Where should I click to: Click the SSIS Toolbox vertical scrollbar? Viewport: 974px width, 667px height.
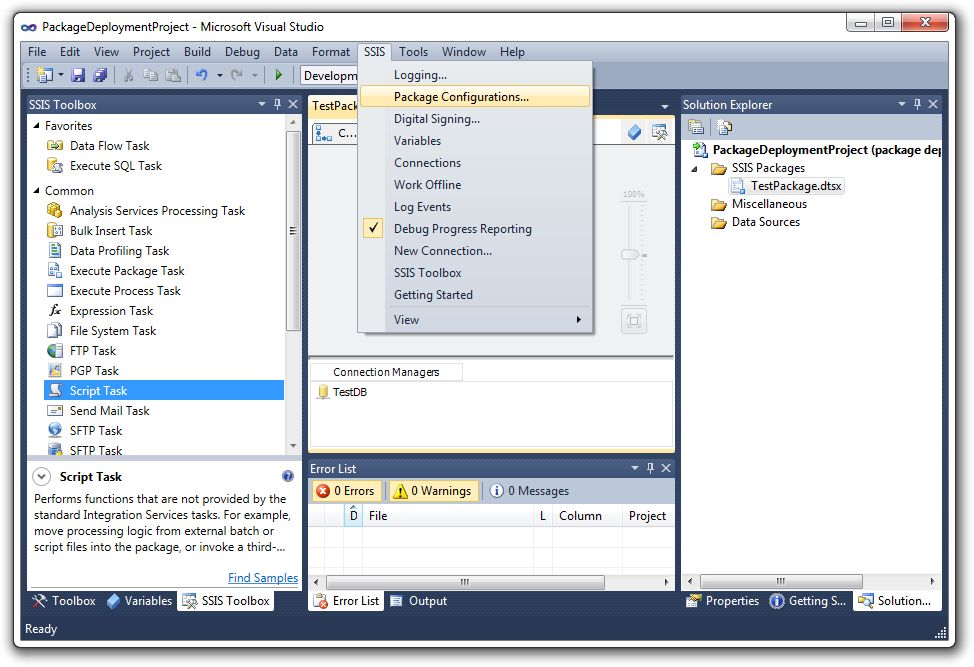pos(293,230)
